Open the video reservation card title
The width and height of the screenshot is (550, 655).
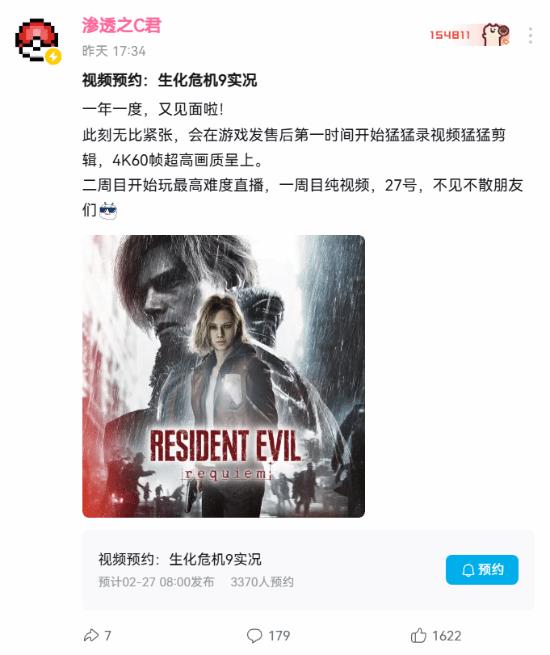pyautogui.click(x=180, y=559)
